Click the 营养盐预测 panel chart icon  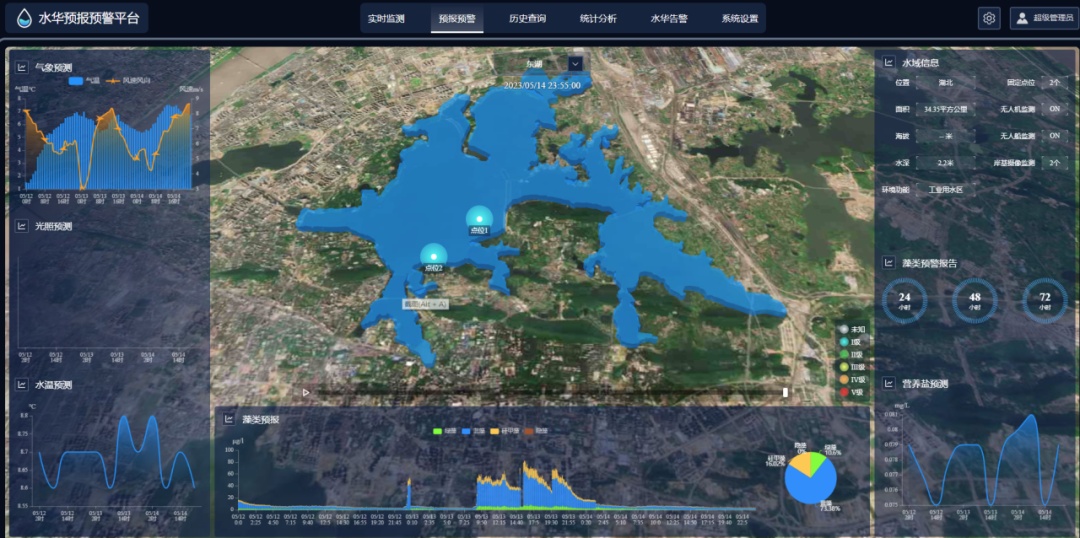point(888,383)
